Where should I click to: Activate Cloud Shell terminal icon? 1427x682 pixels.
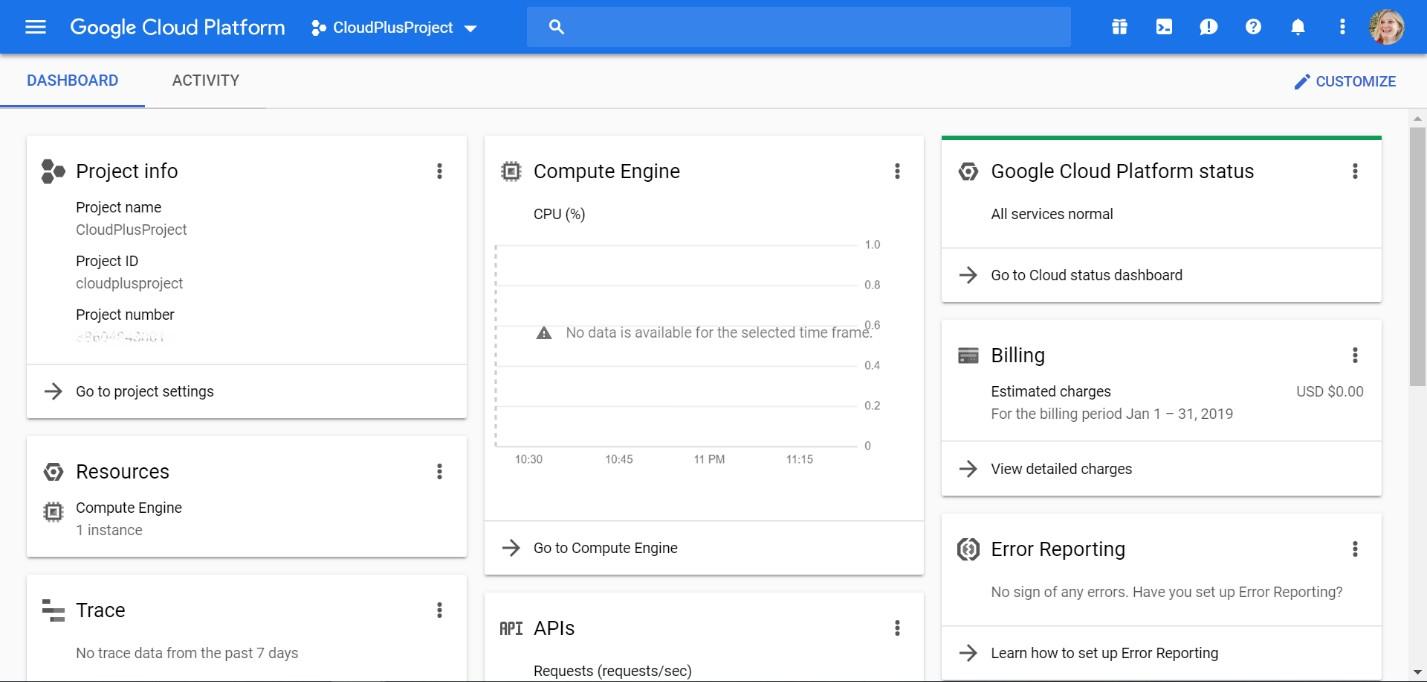[x=1164, y=27]
